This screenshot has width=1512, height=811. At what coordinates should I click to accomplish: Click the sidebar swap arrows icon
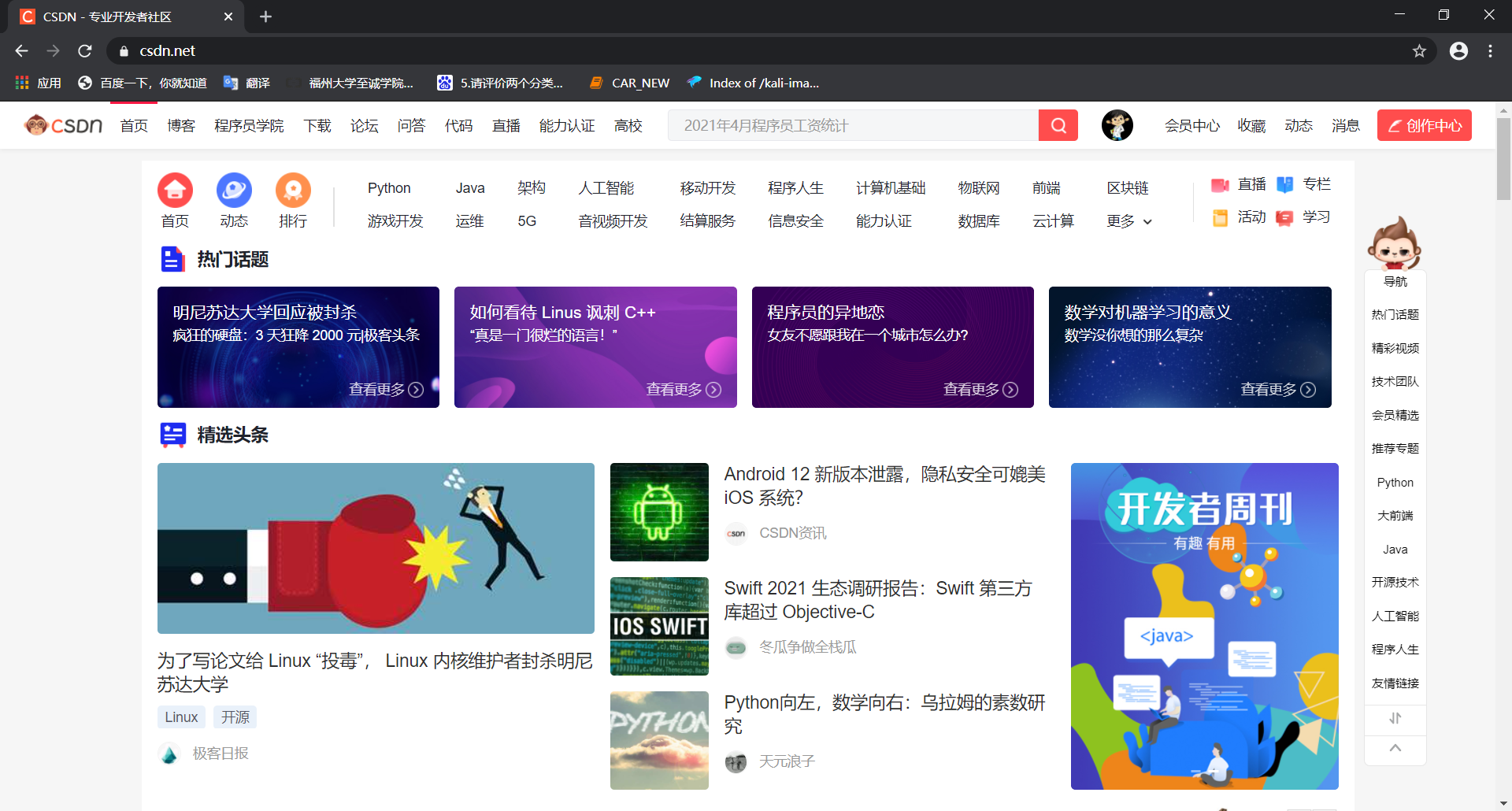pyautogui.click(x=1395, y=718)
